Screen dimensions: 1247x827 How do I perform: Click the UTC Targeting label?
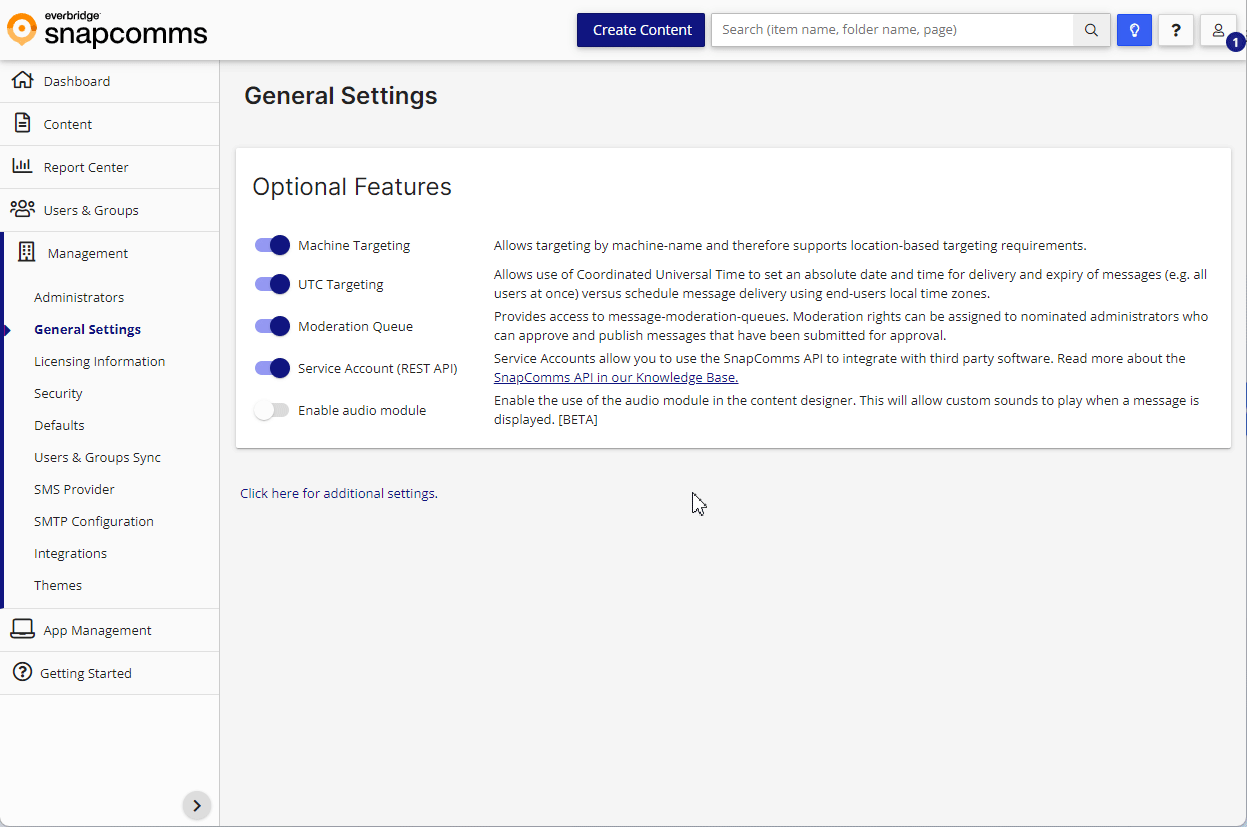pyautogui.click(x=341, y=284)
